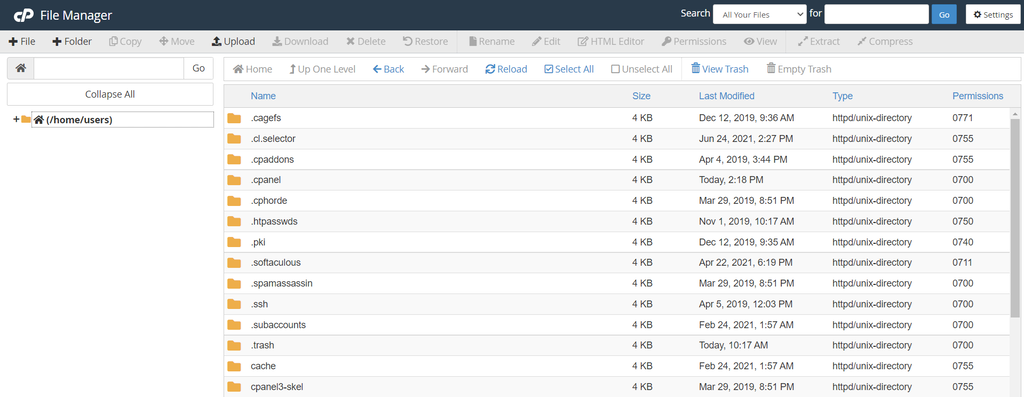Focus the search text field
Viewport: 1024px width, 397px height.
point(876,14)
